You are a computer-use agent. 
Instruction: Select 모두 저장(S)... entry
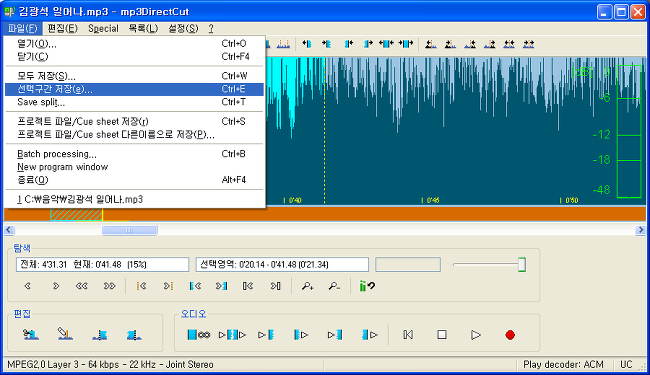point(134,76)
